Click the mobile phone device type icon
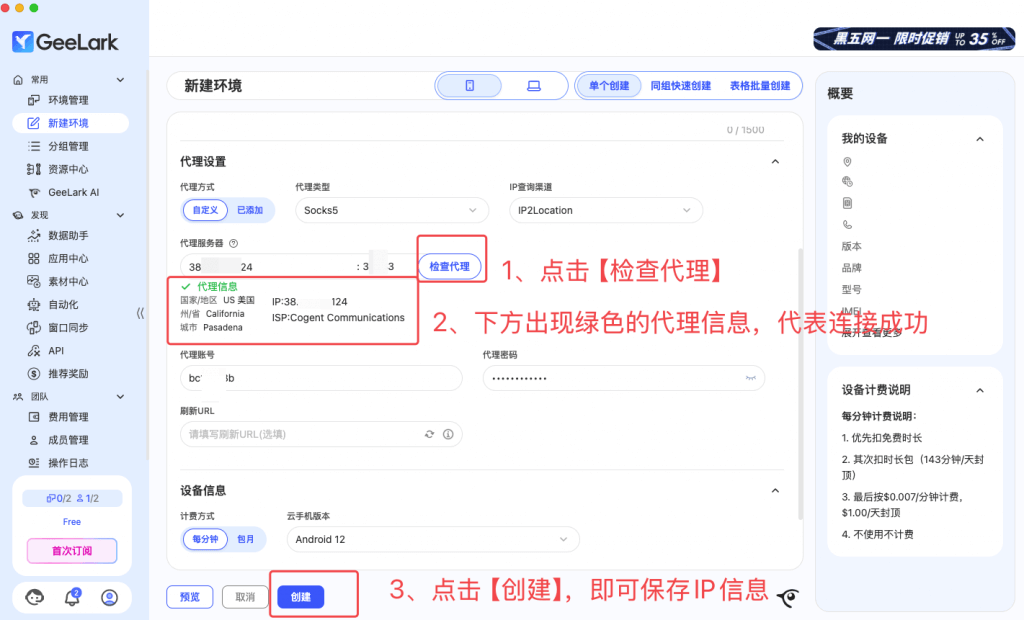This screenshot has width=1024, height=620. pyautogui.click(x=469, y=86)
